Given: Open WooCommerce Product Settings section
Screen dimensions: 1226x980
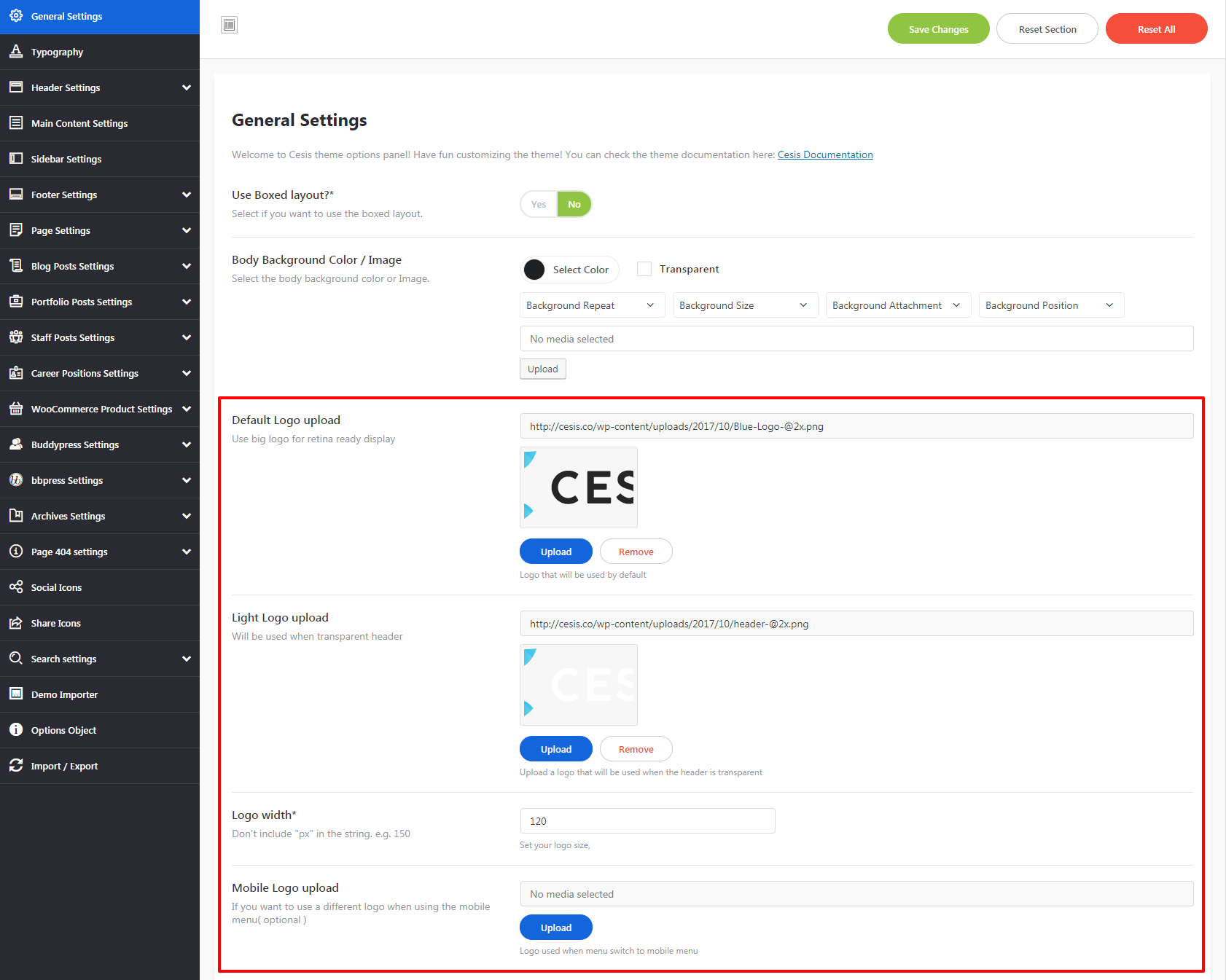Looking at the screenshot, I should [x=101, y=409].
